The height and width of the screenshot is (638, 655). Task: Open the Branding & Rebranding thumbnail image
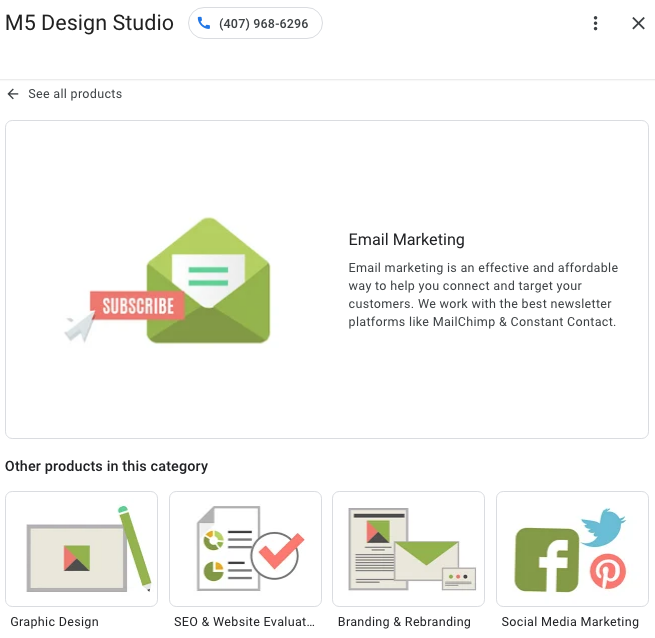pos(409,549)
